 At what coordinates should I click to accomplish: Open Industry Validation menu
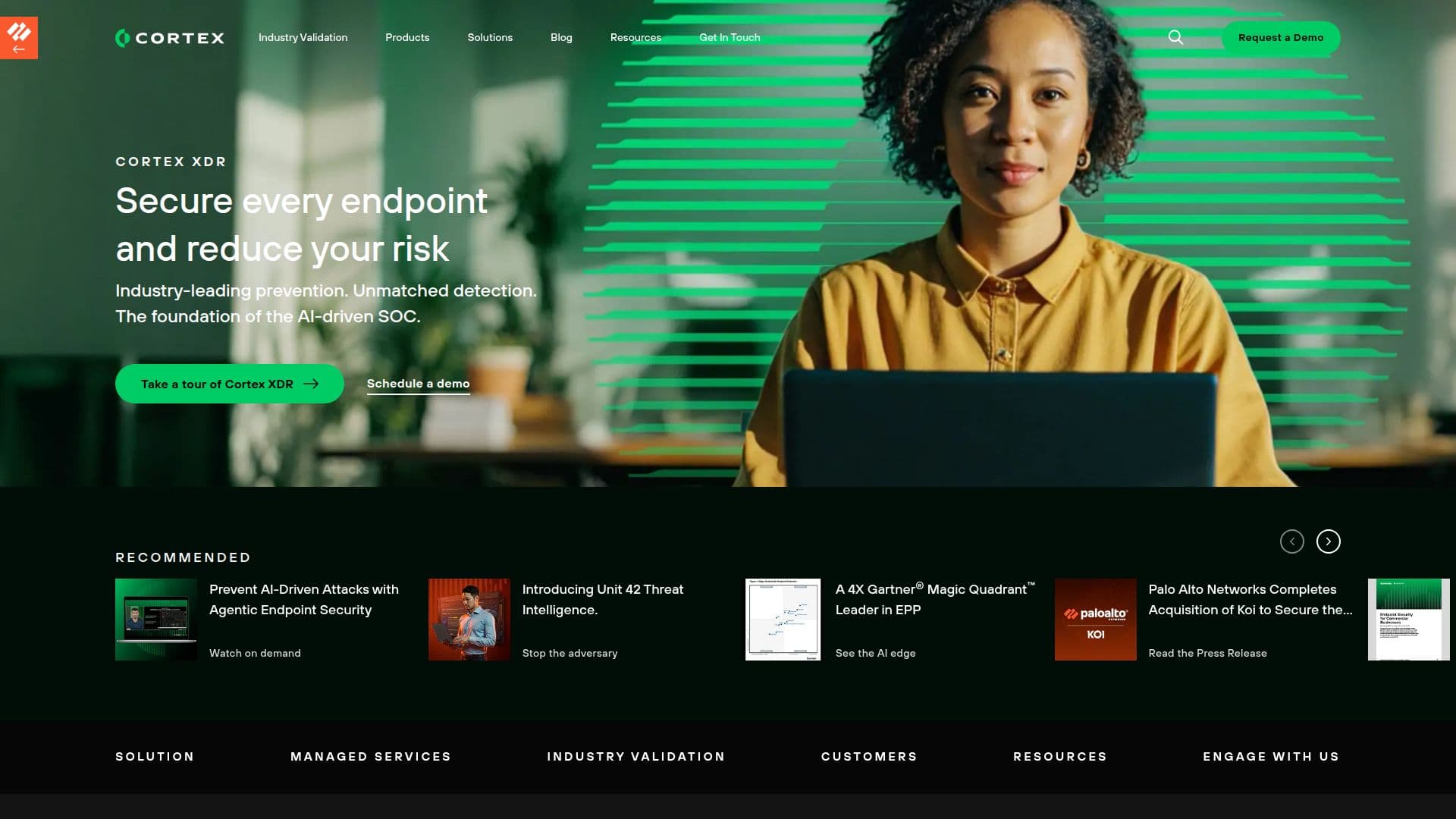pos(303,37)
